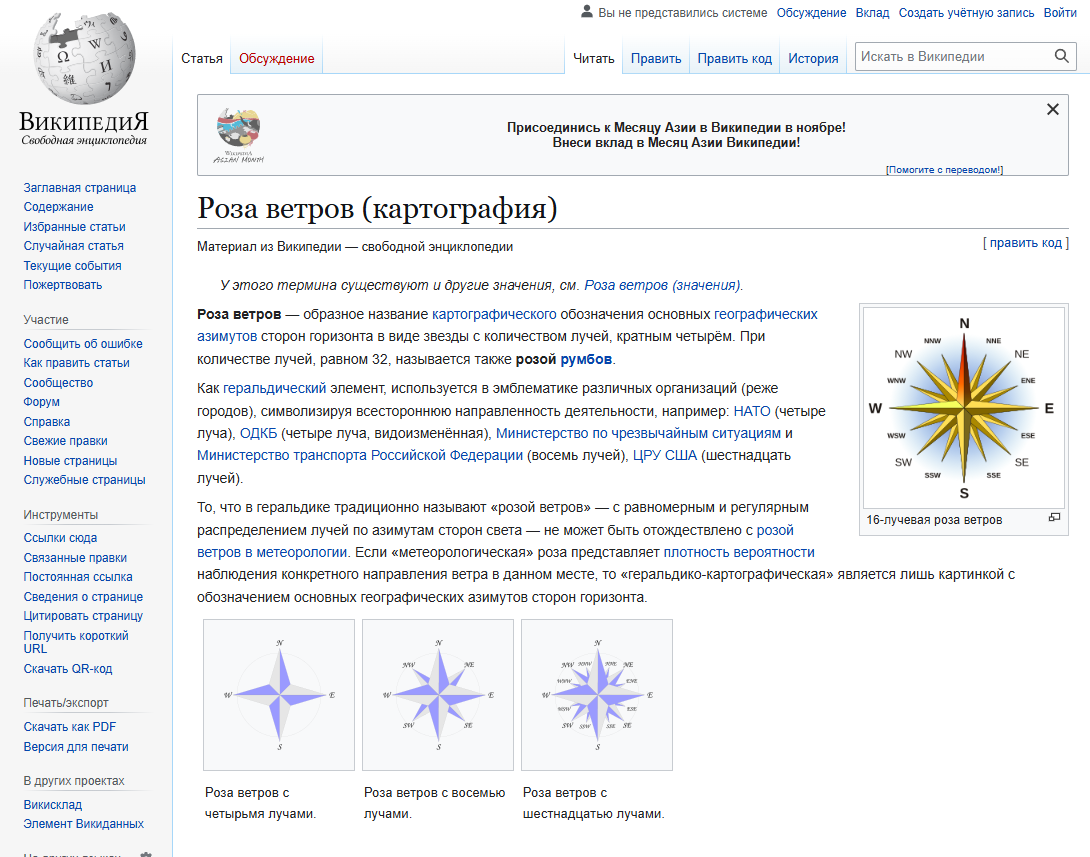
Task: Open Текущие события in sidebar
Action: pyautogui.click(x=72, y=266)
